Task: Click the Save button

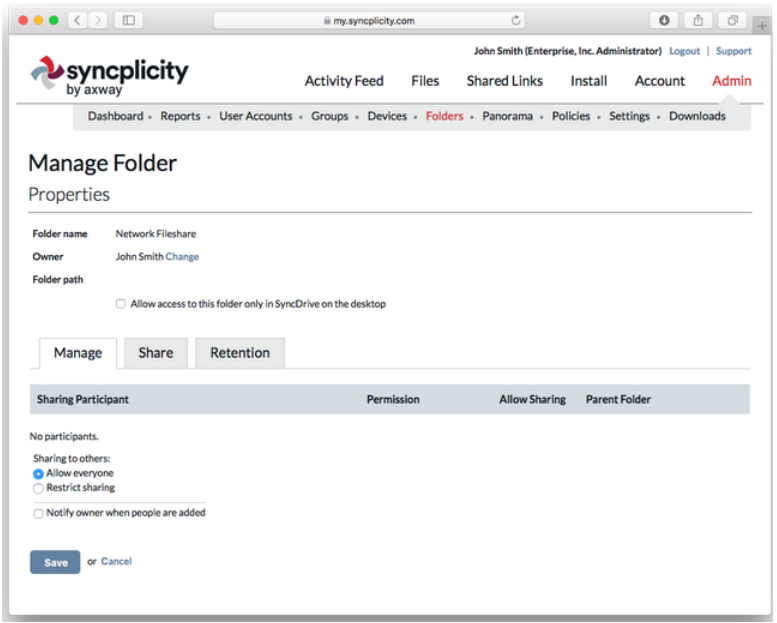Action: click(55, 562)
